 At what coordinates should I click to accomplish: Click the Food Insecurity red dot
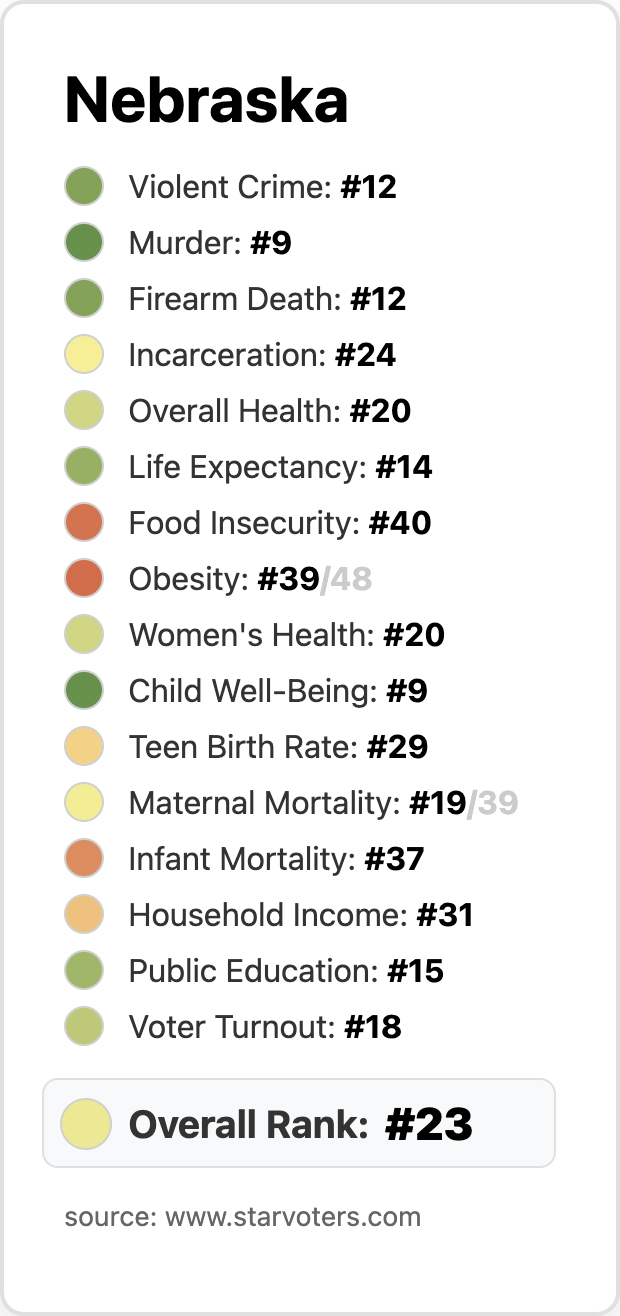(84, 523)
